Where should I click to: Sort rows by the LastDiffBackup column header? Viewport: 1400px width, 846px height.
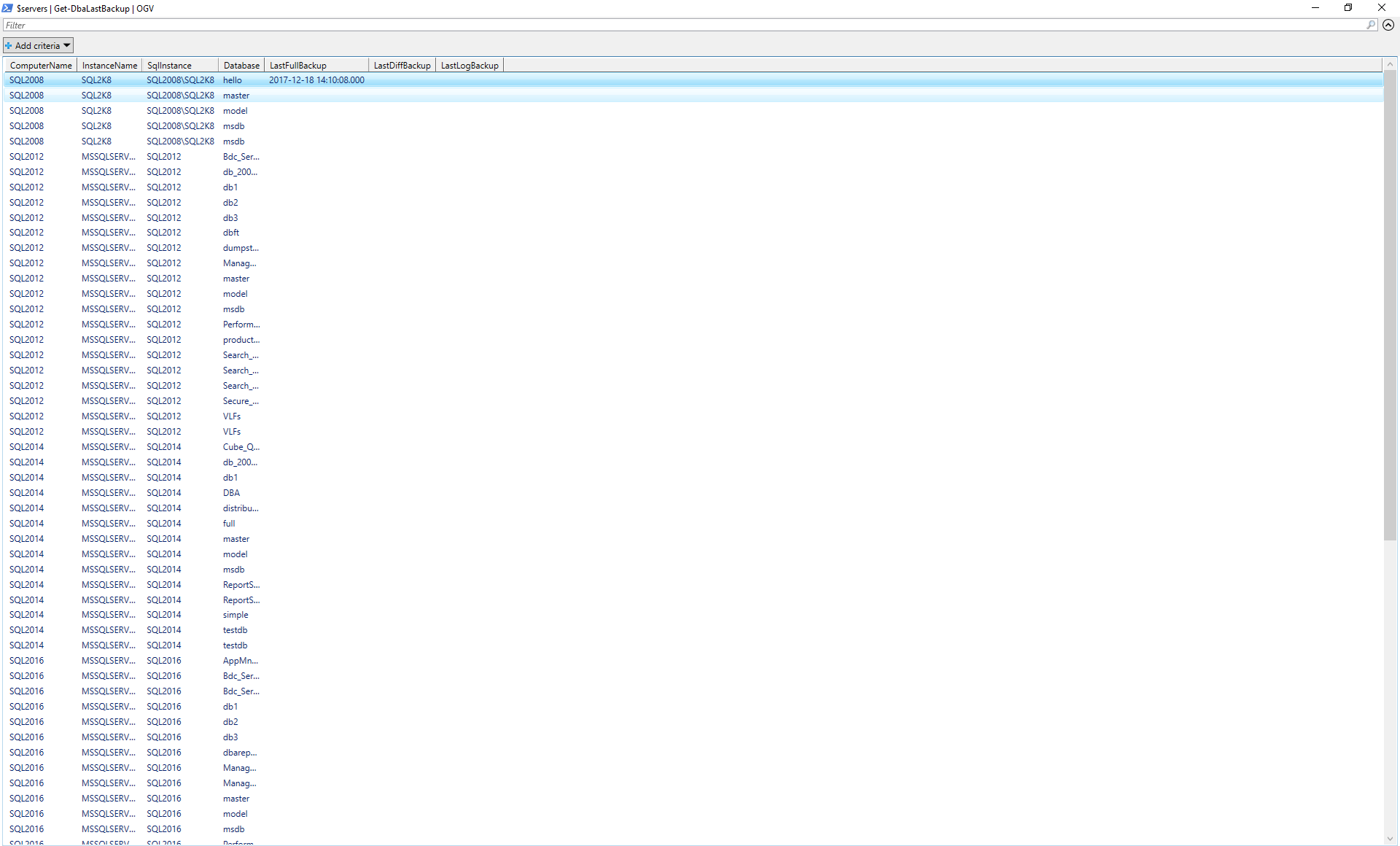click(401, 65)
